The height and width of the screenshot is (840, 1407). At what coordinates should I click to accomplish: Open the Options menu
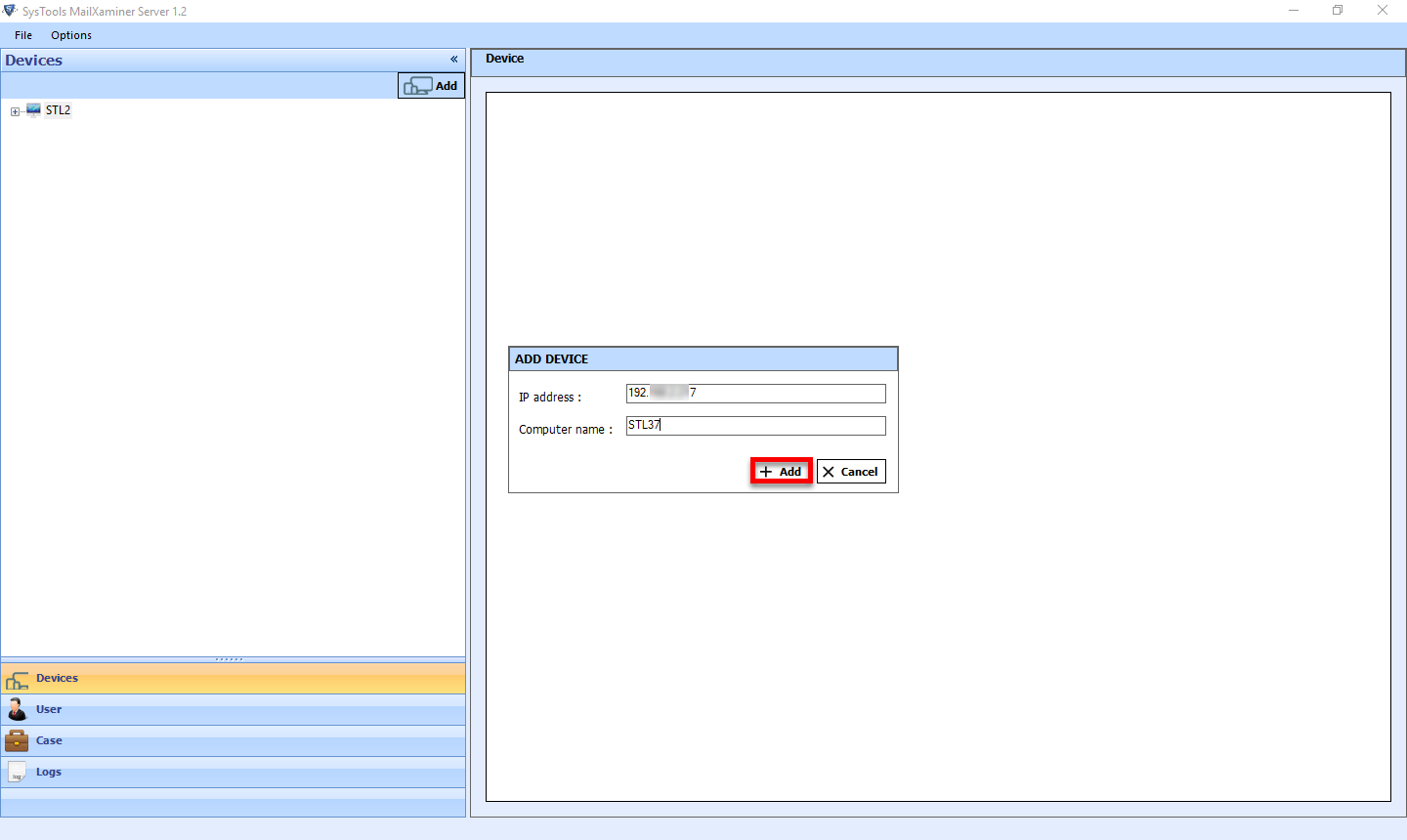pos(71,35)
